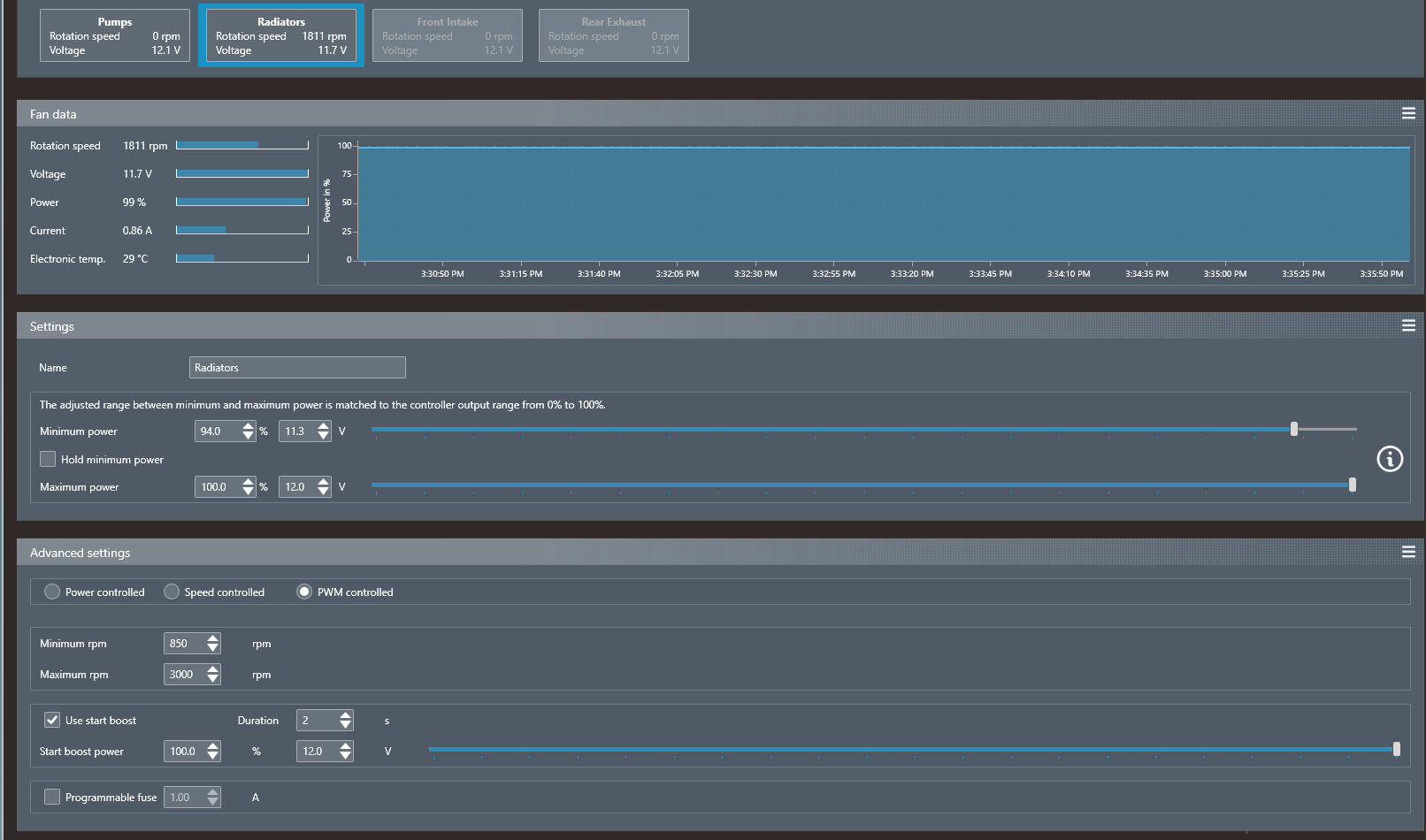1426x840 pixels.
Task: Click the Minimum power slider handle
Action: pyautogui.click(x=1293, y=429)
